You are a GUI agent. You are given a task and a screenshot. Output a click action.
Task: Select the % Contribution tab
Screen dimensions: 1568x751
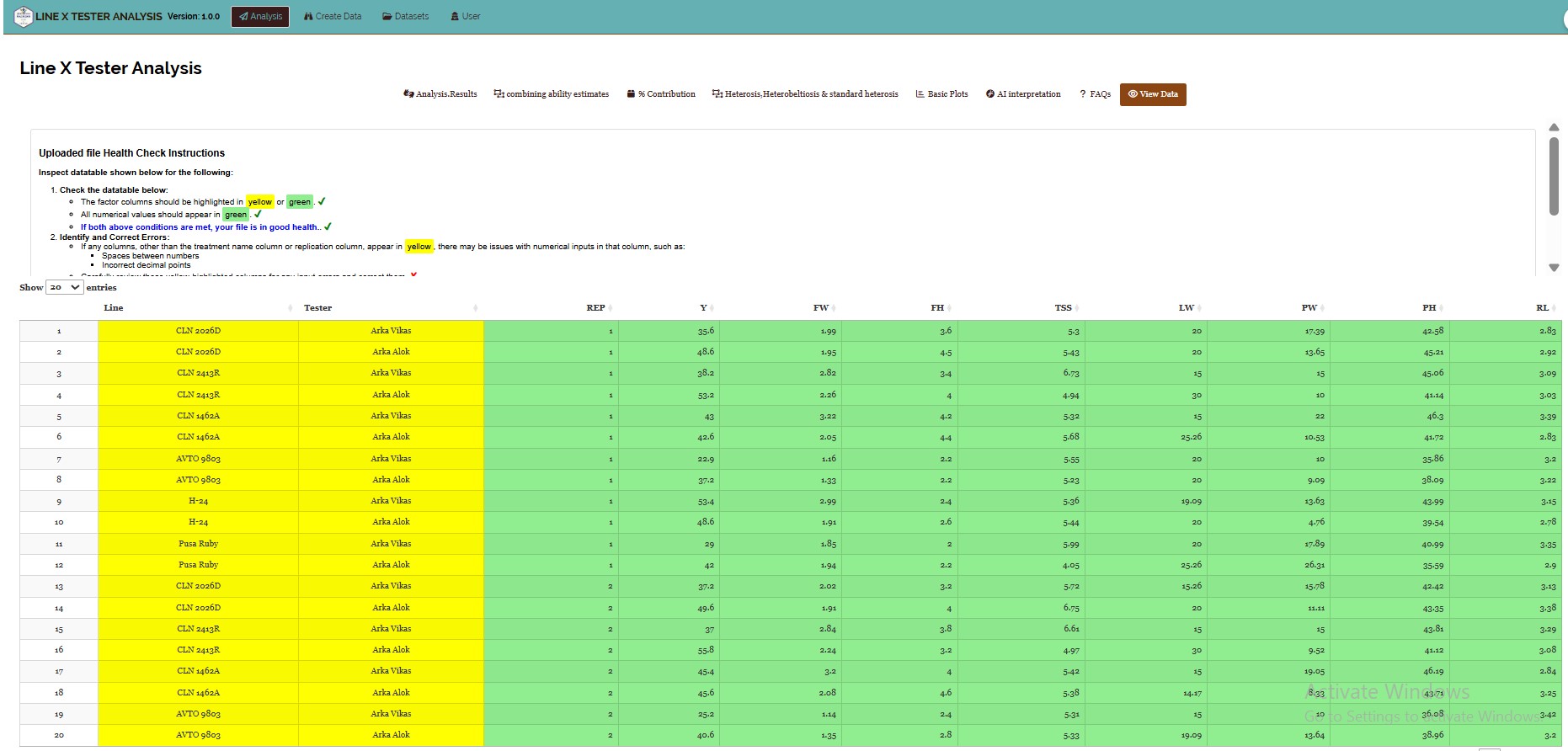661,94
